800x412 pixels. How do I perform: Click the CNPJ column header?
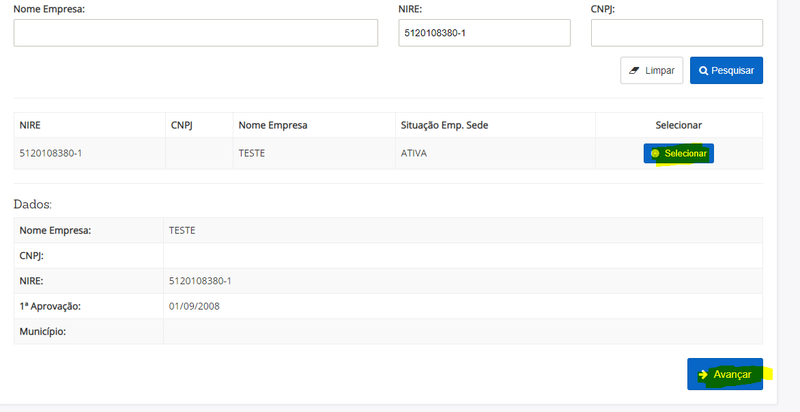tap(182, 125)
